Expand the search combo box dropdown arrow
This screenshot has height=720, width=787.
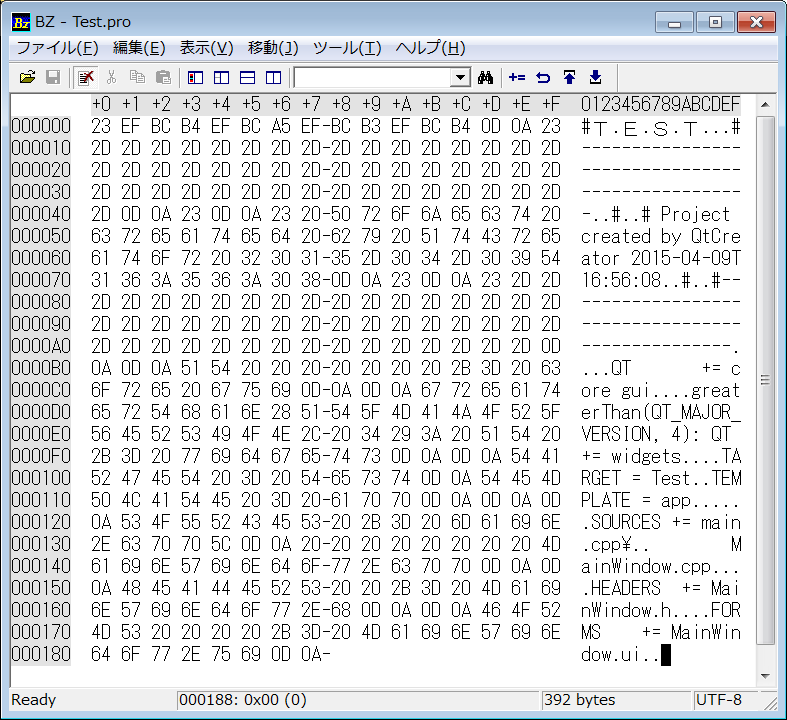[x=461, y=77]
